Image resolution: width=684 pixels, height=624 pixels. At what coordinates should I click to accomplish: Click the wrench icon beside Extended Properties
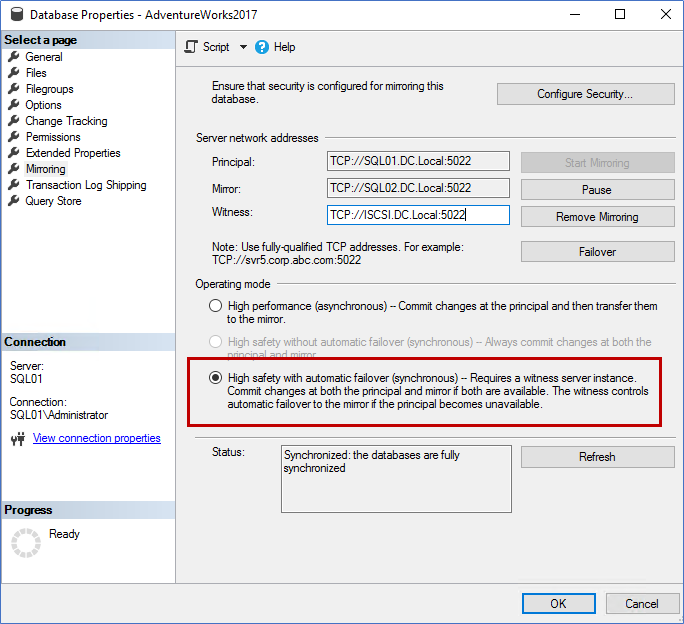(x=14, y=153)
